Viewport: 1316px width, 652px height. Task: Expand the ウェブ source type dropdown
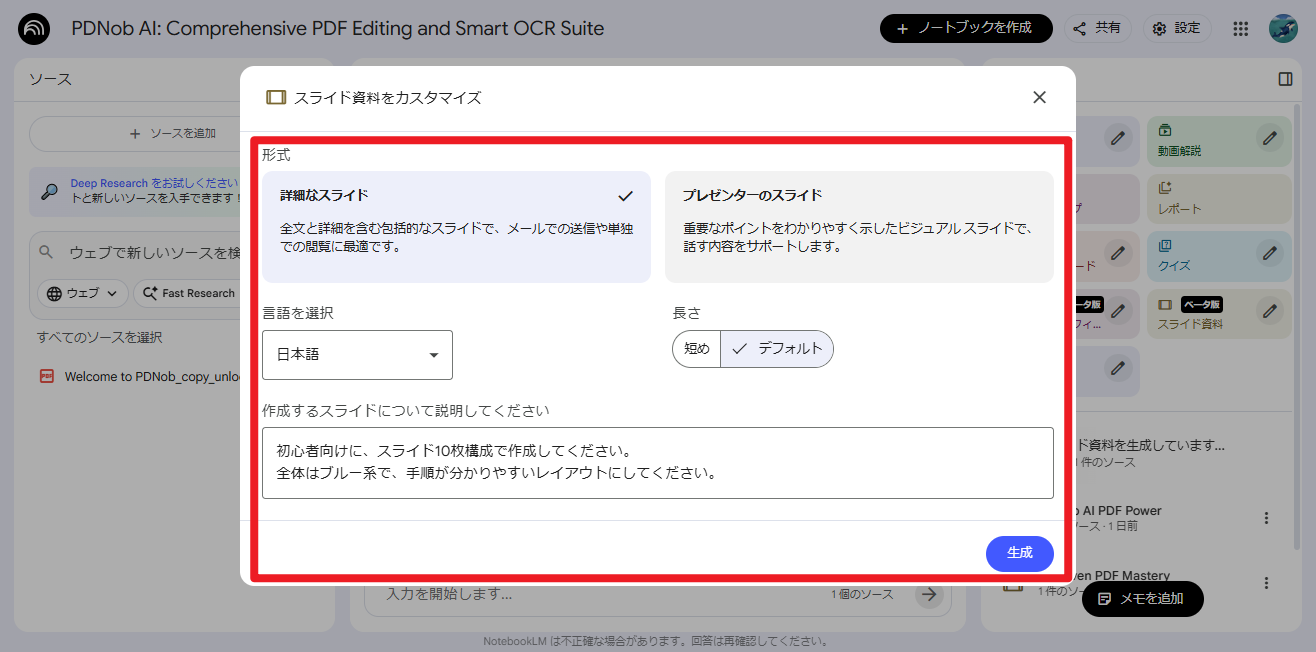coord(81,293)
